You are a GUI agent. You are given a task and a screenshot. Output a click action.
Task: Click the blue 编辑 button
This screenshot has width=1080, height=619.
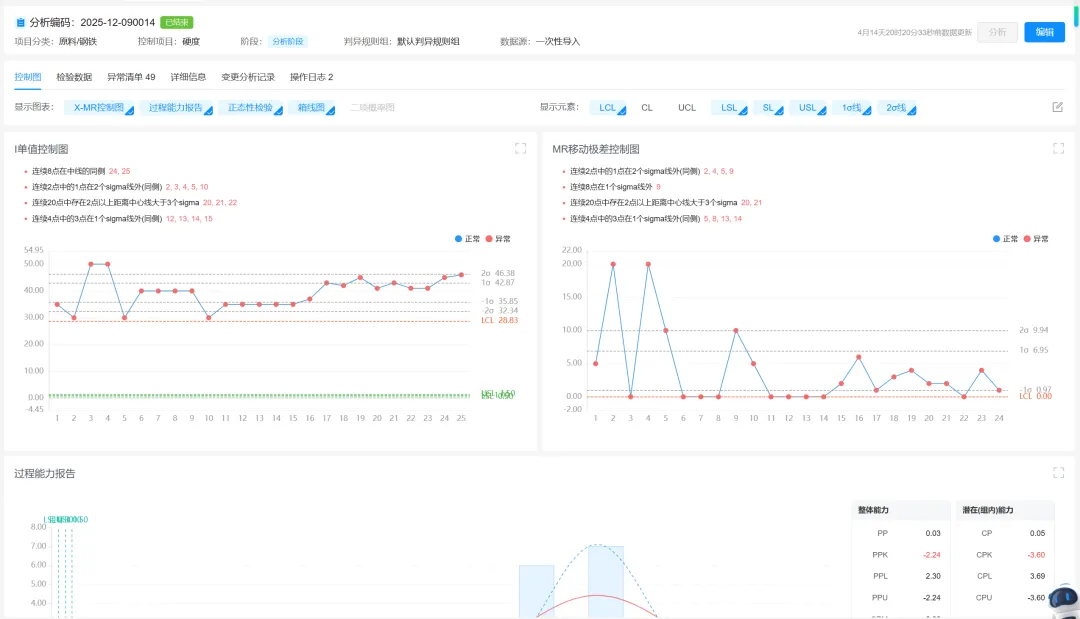tap(1044, 32)
